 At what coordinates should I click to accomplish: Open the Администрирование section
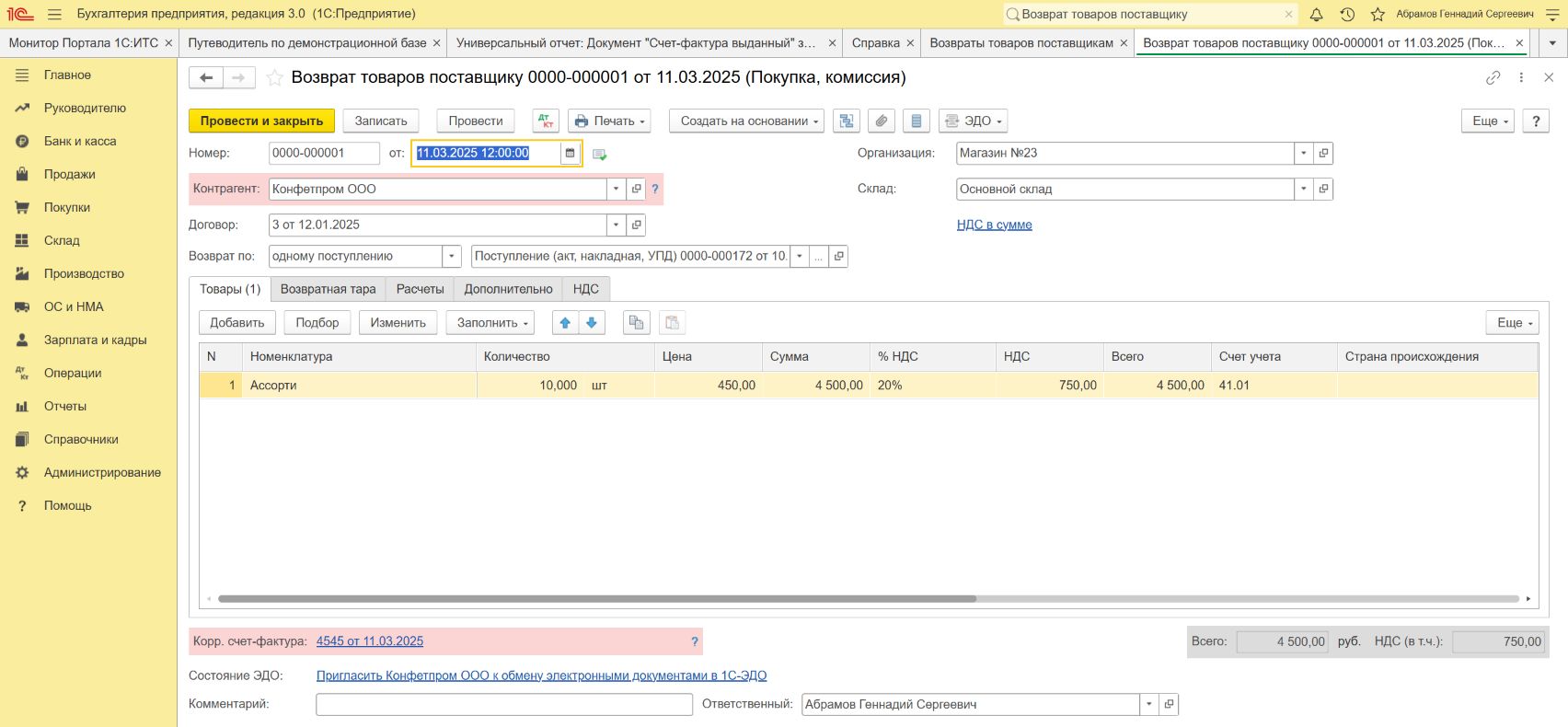click(102, 472)
